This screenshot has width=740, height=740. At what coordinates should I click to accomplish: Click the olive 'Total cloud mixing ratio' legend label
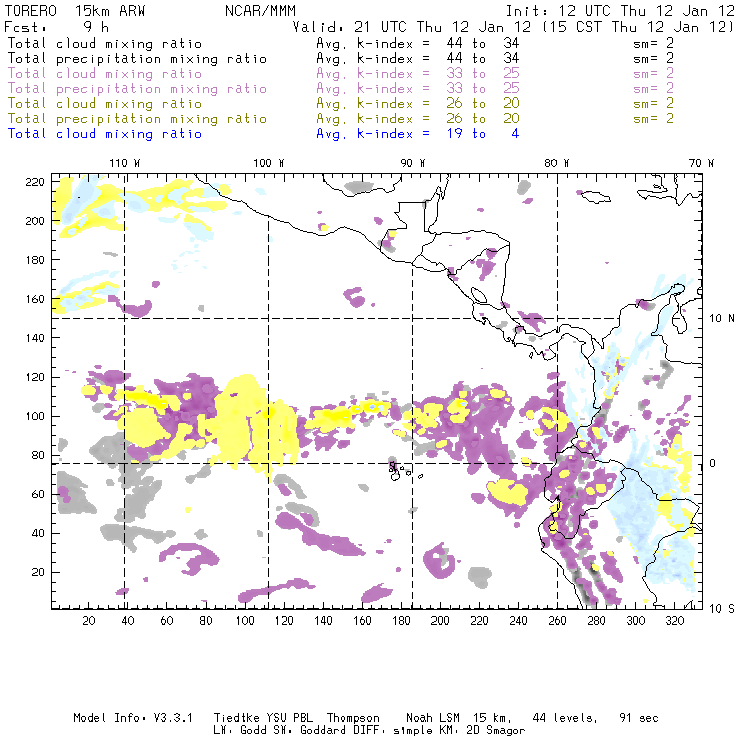[x=105, y=104]
